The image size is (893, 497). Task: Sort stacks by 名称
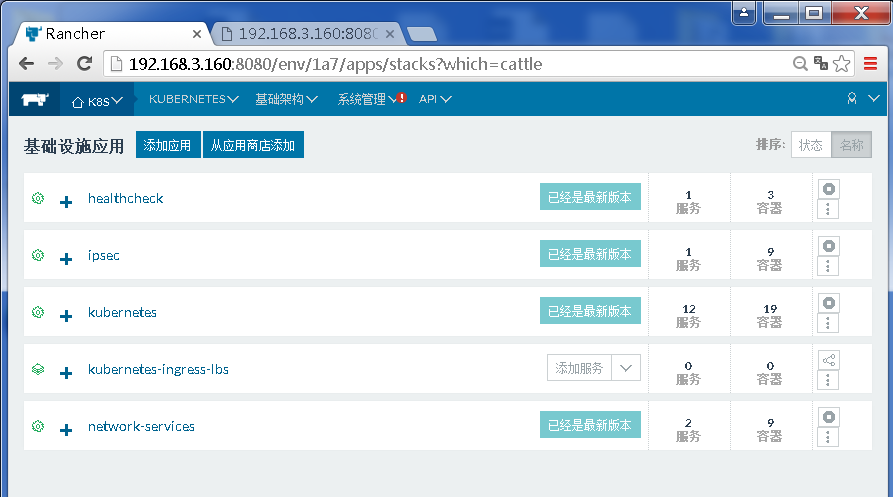851,145
